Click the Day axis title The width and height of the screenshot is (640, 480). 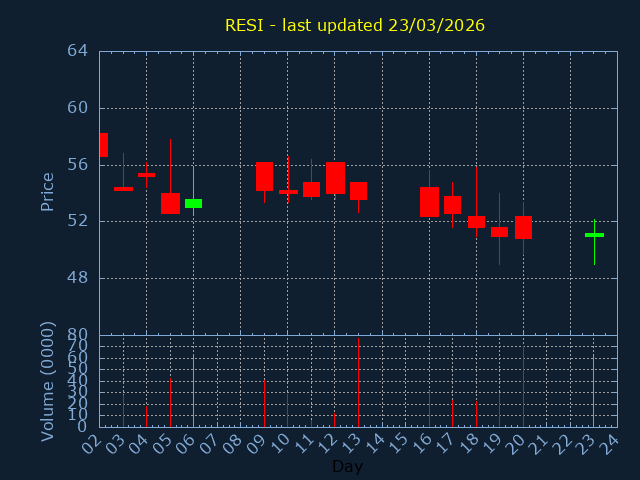pos(347,467)
